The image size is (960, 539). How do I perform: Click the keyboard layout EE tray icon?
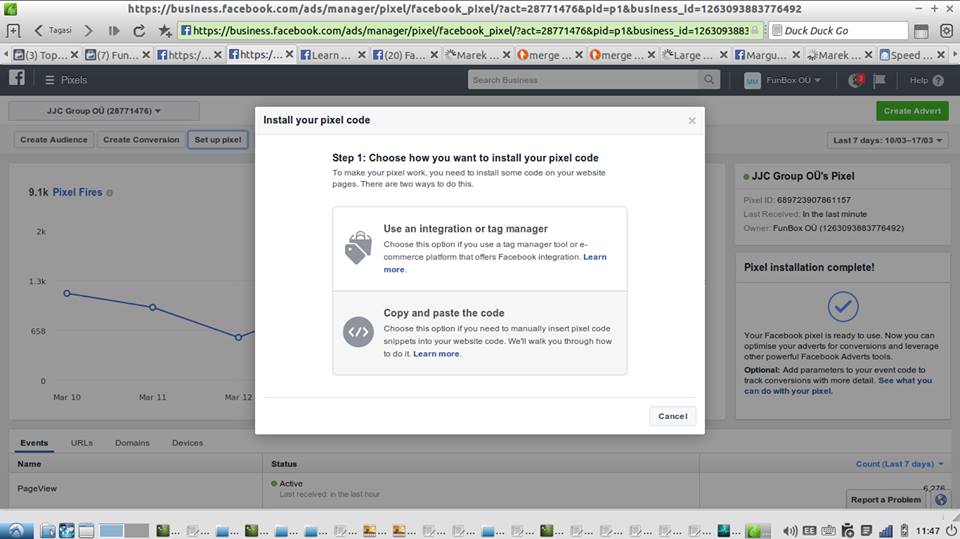(x=809, y=530)
